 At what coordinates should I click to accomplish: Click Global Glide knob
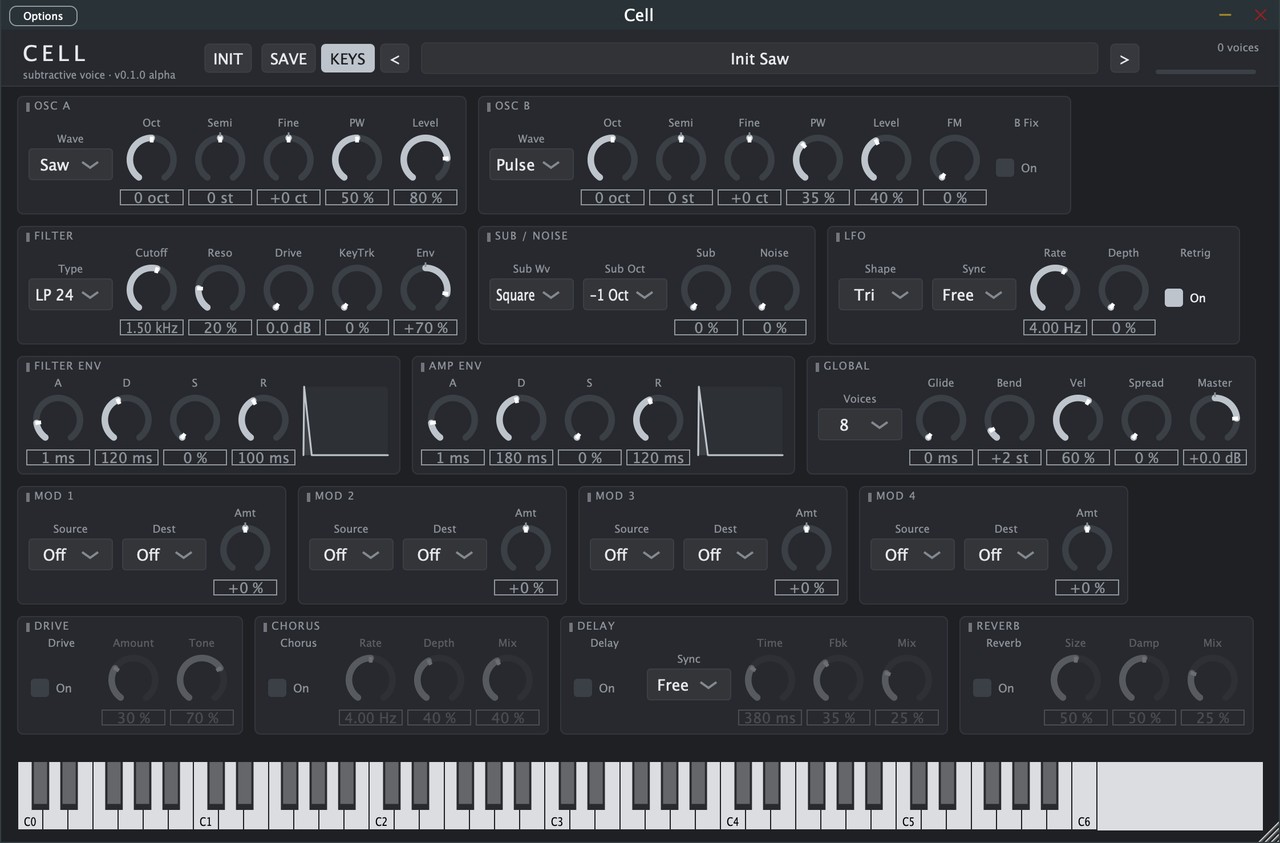(x=941, y=420)
